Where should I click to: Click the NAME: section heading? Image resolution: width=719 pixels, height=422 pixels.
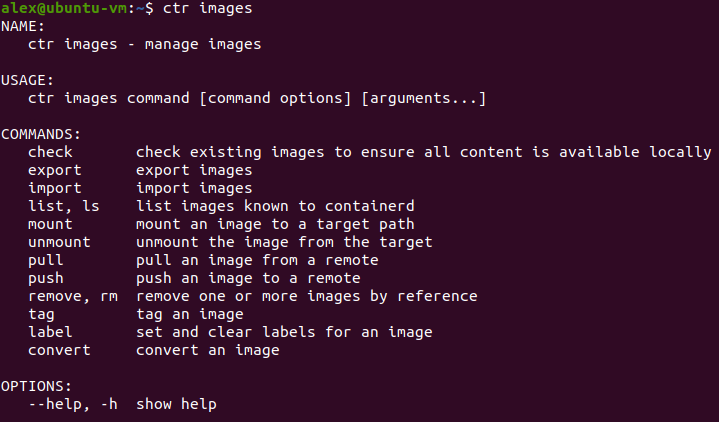pyautogui.click(x=23, y=26)
